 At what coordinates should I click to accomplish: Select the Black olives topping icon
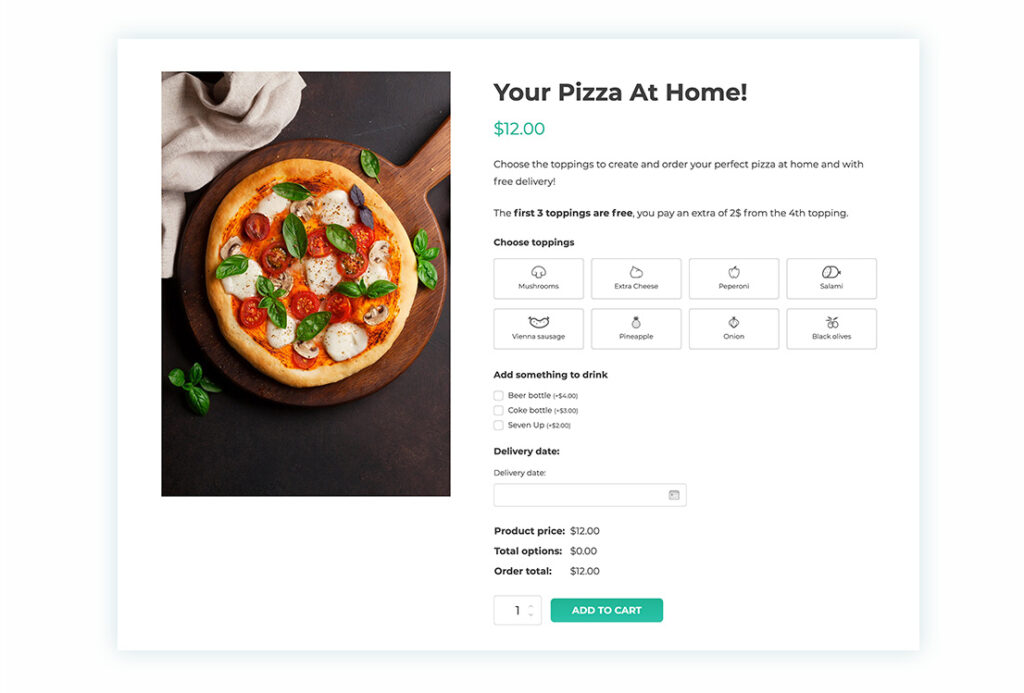[x=831, y=328]
